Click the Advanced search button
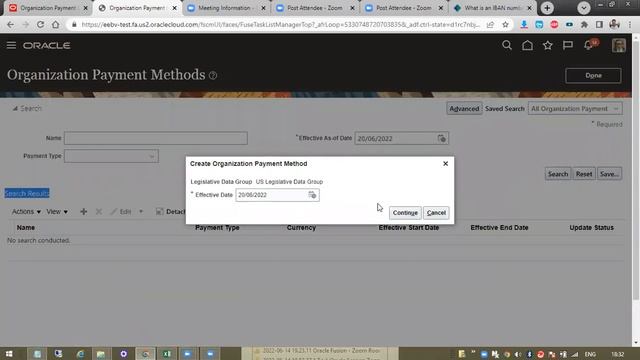Screen dimensions: 640x360 (464, 109)
